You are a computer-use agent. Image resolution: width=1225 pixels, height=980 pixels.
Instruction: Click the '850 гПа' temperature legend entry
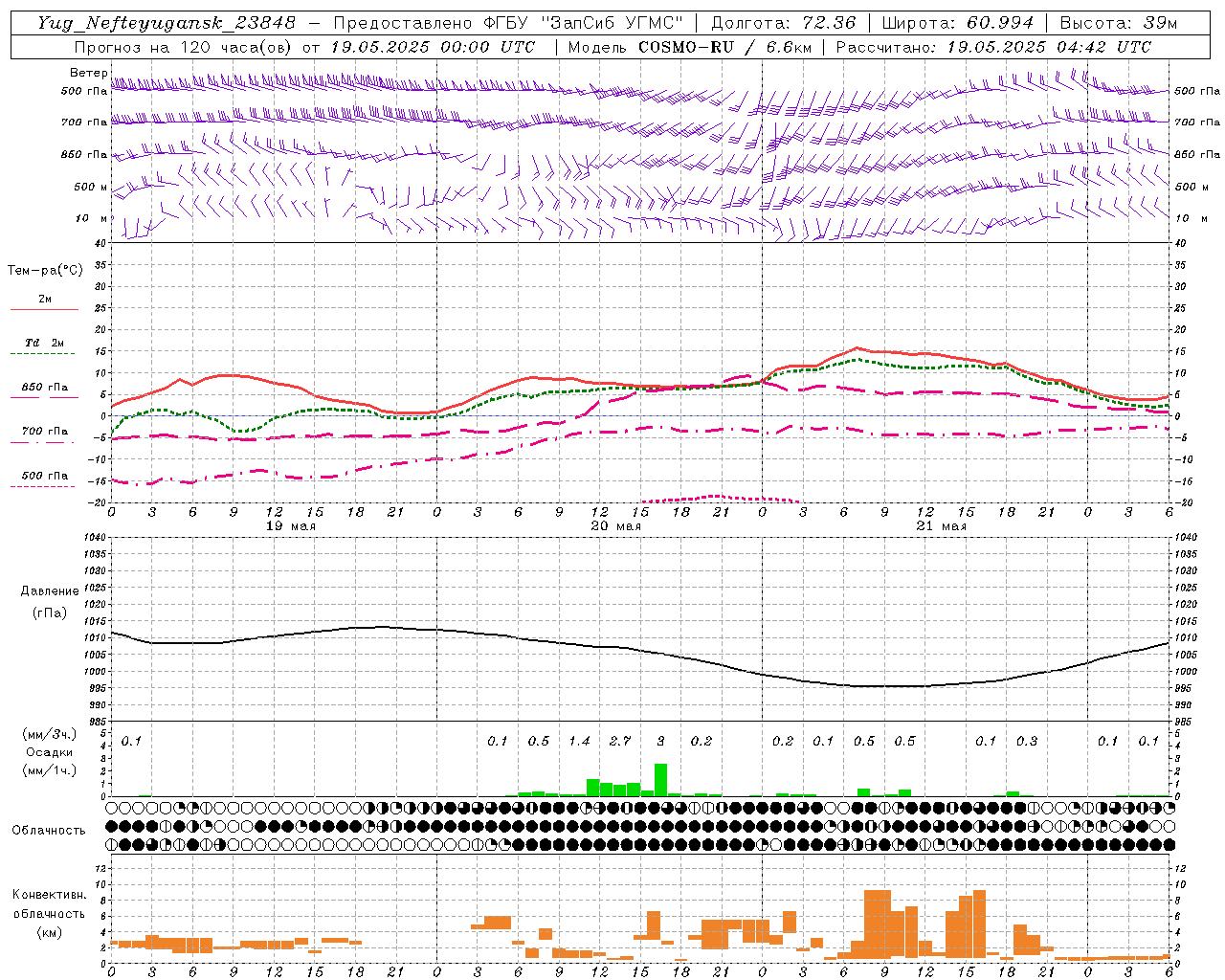click(x=44, y=388)
